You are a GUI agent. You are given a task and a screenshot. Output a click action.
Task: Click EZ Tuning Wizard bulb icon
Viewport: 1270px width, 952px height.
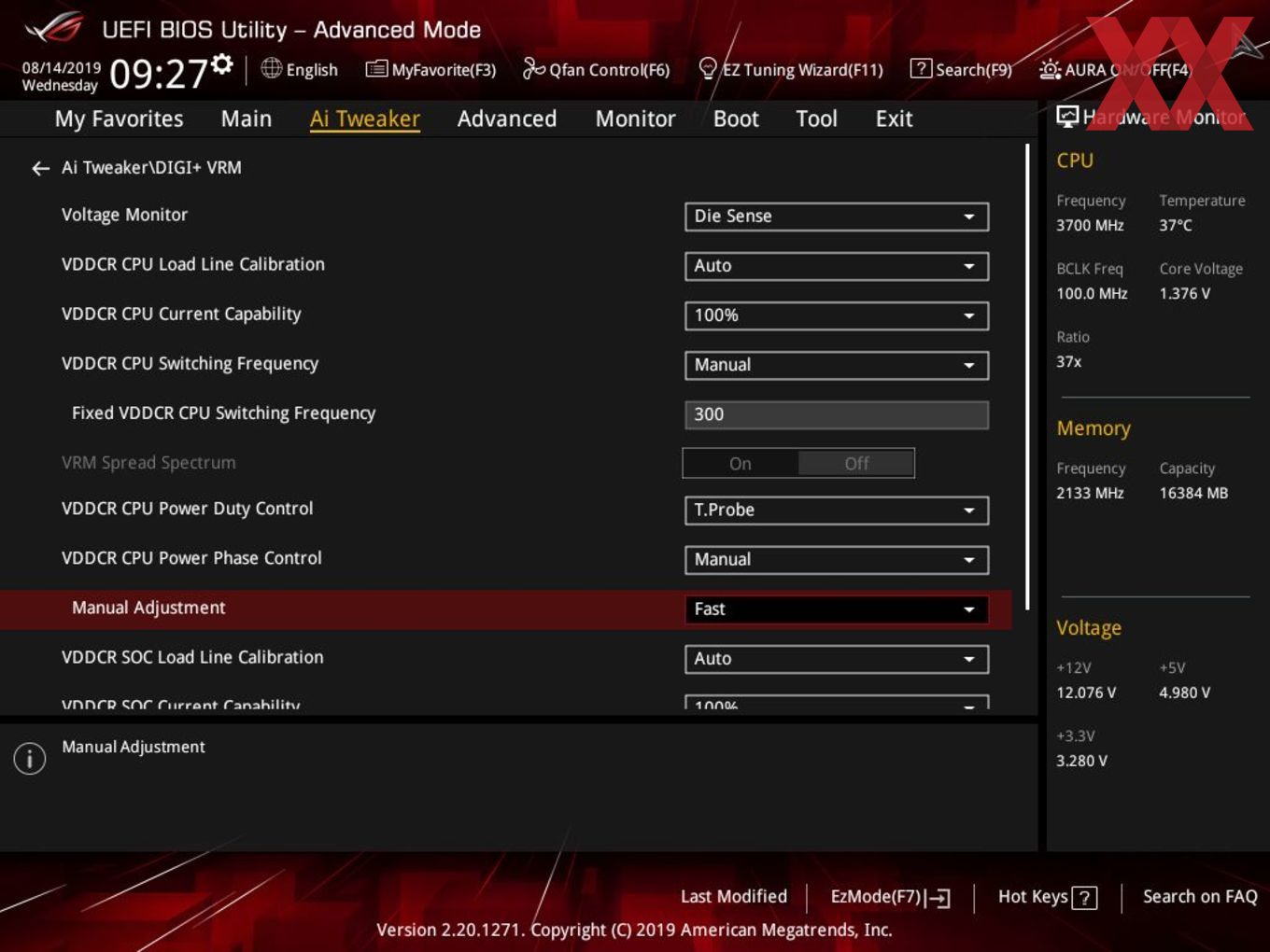(x=708, y=69)
